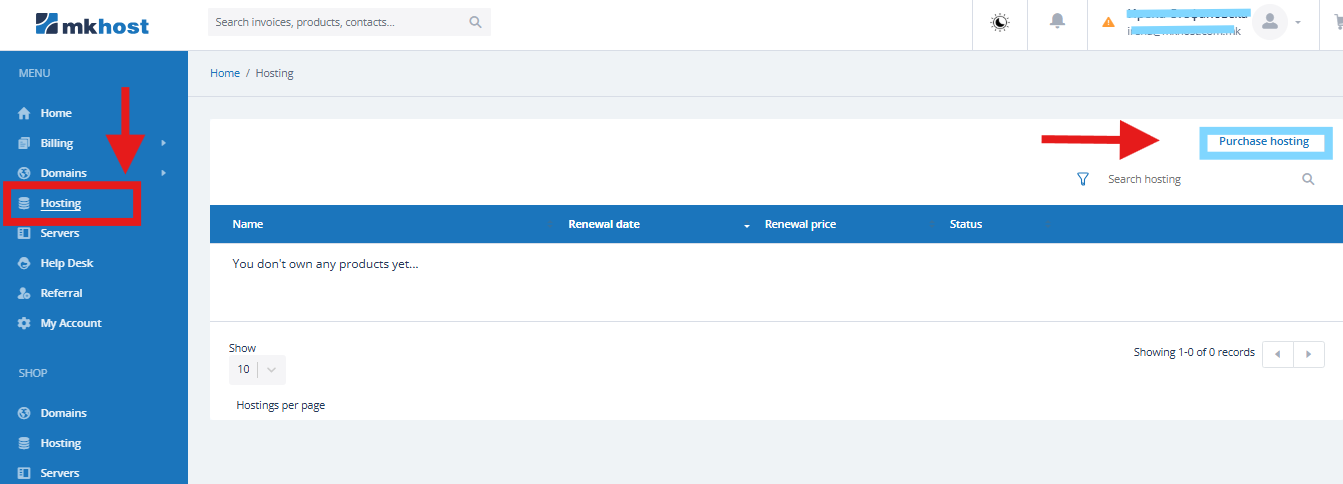Click the Referral icon in sidebar
Viewport: 1343px width, 484px height.
(x=24, y=293)
